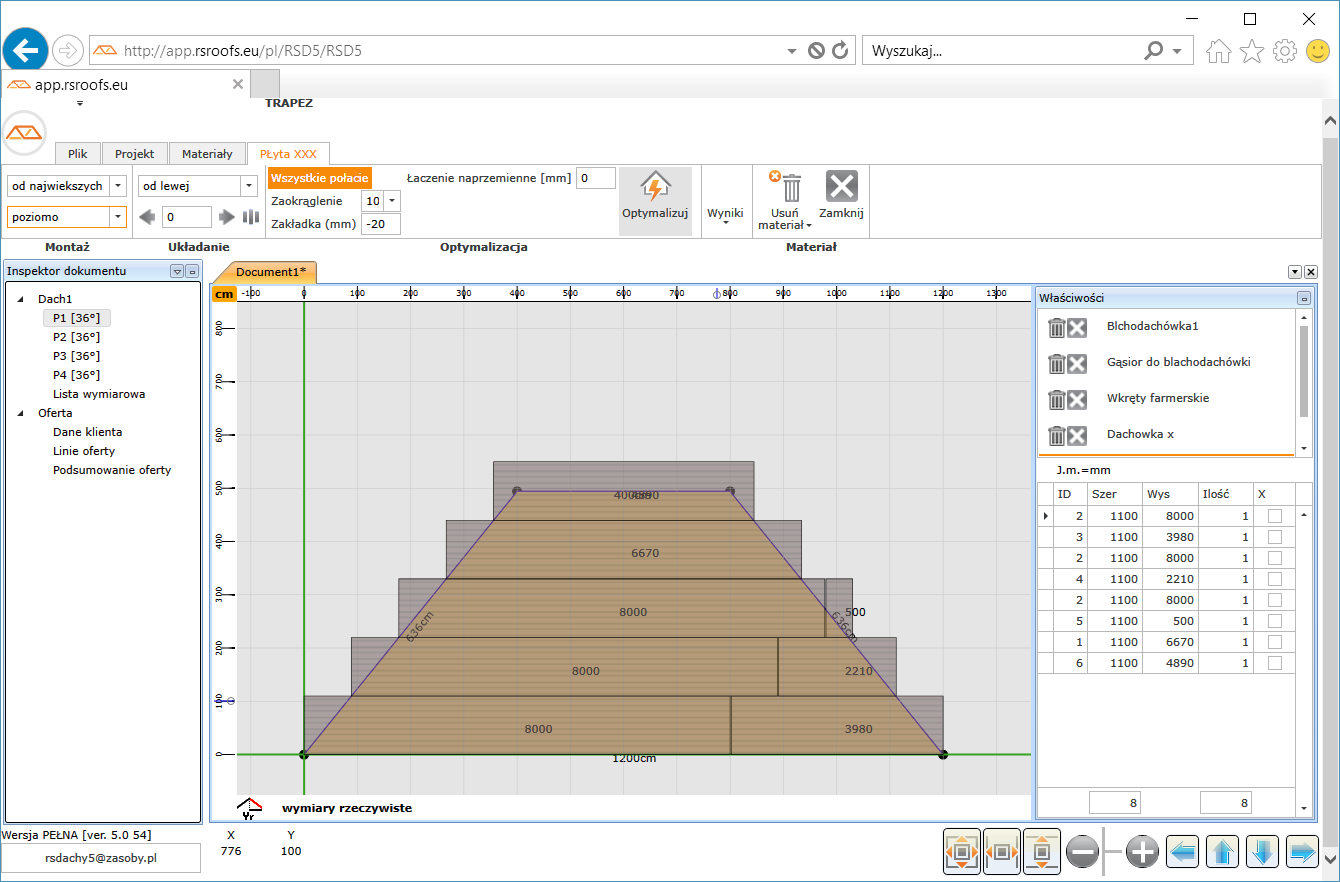This screenshot has height=882, width=1340.
Task: Zoom in with the plus button
Action: tap(1141, 852)
